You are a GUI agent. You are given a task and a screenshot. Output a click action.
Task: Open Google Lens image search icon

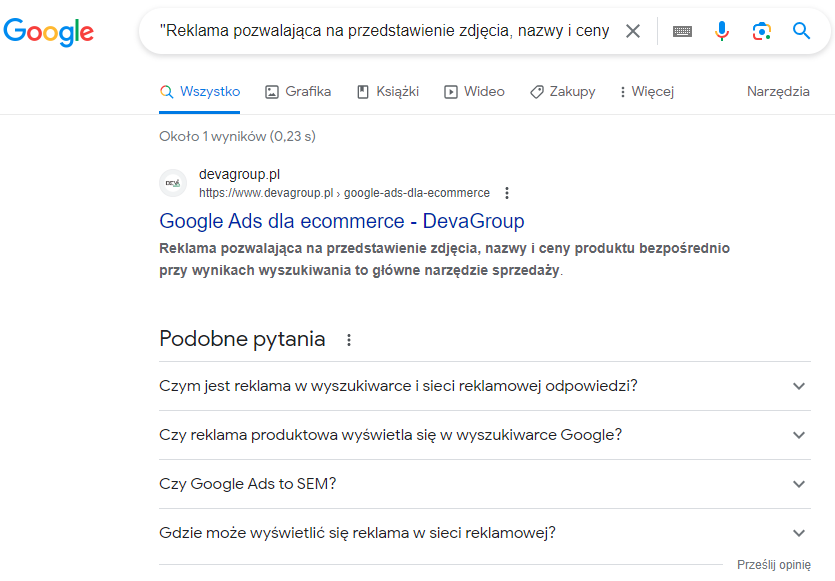point(762,31)
